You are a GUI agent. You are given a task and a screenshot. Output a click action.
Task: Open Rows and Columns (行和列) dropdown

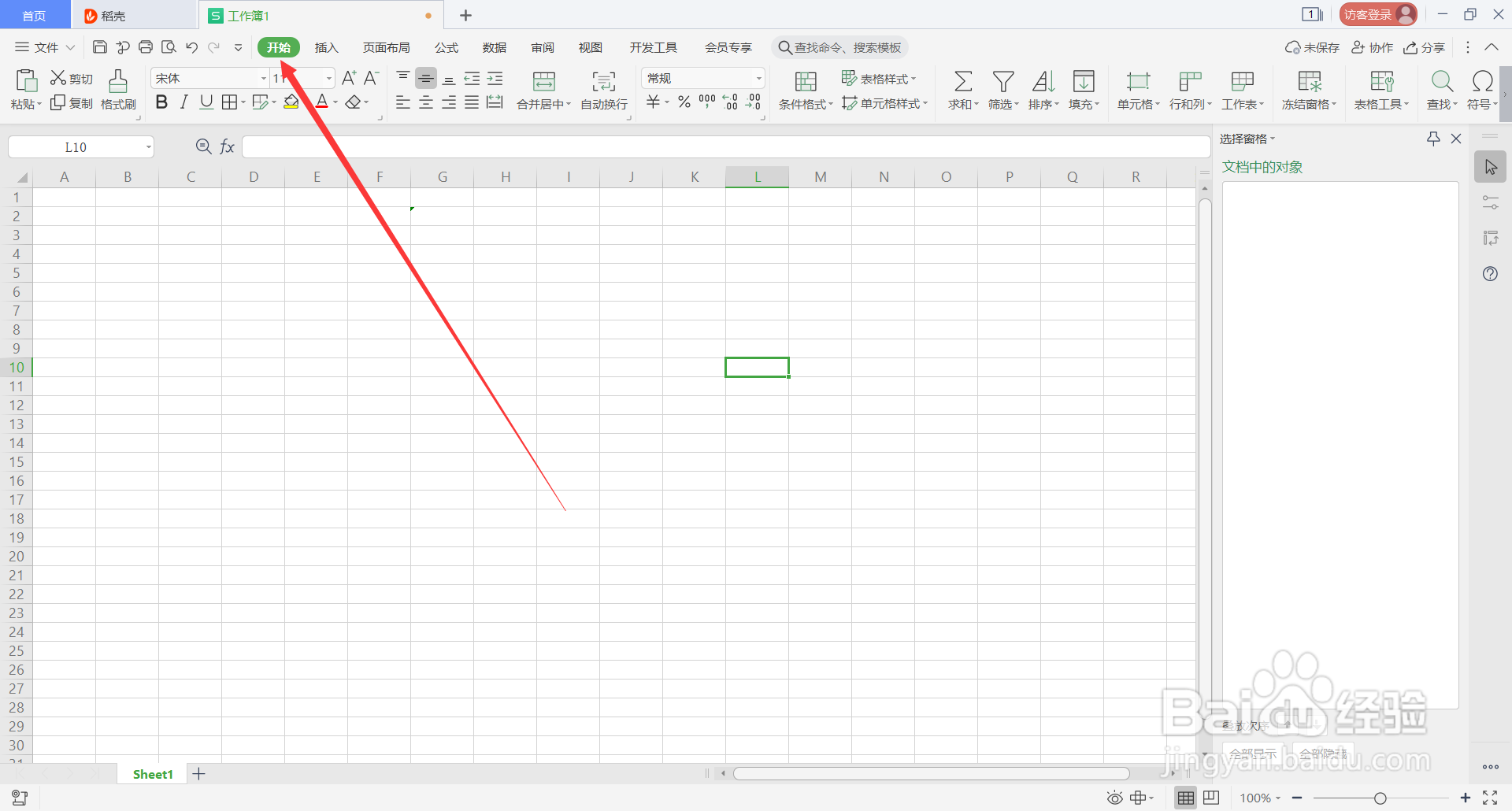pyautogui.click(x=1190, y=90)
